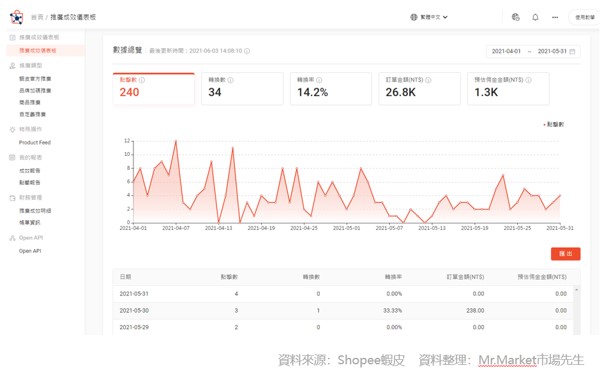Click the 推廣類型 person icon in sidebar
The image size is (602, 376).
(x=12, y=66)
